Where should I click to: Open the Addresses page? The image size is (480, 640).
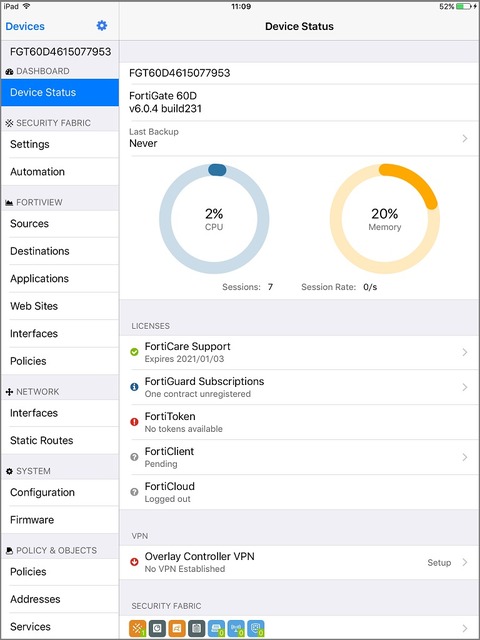(x=60, y=599)
